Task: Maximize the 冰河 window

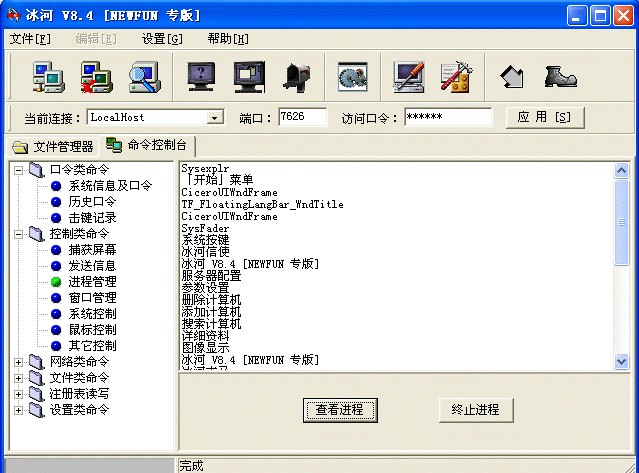Action: click(x=600, y=16)
